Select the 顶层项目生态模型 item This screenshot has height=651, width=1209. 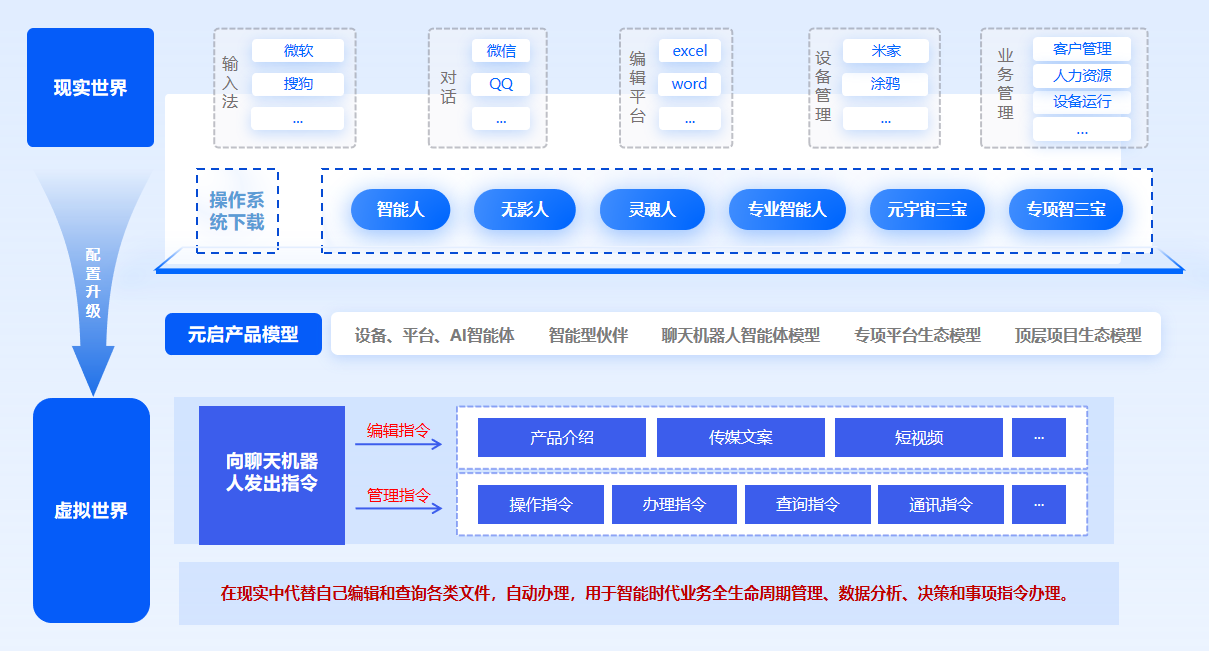pos(1077,335)
